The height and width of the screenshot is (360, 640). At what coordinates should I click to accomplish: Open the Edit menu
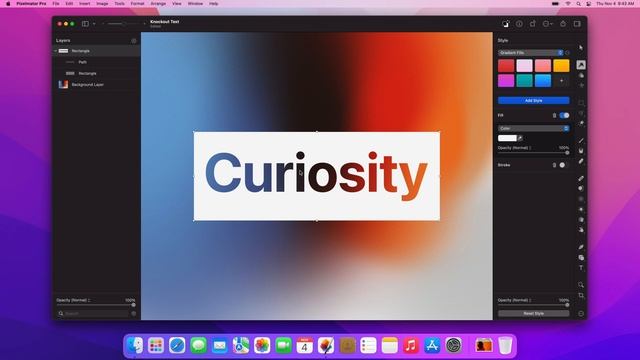(69, 4)
